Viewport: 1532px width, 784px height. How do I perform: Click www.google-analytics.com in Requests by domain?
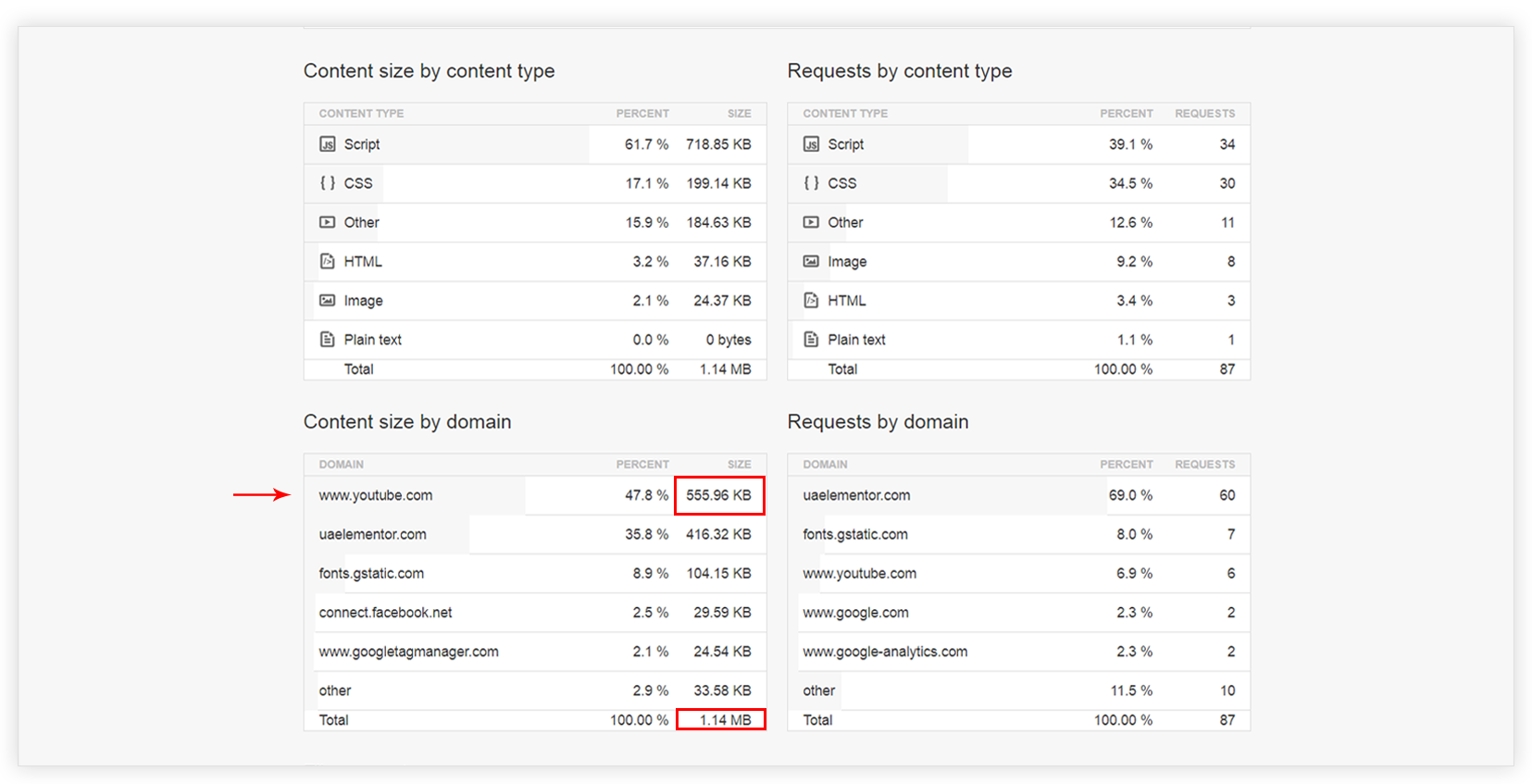(x=885, y=652)
